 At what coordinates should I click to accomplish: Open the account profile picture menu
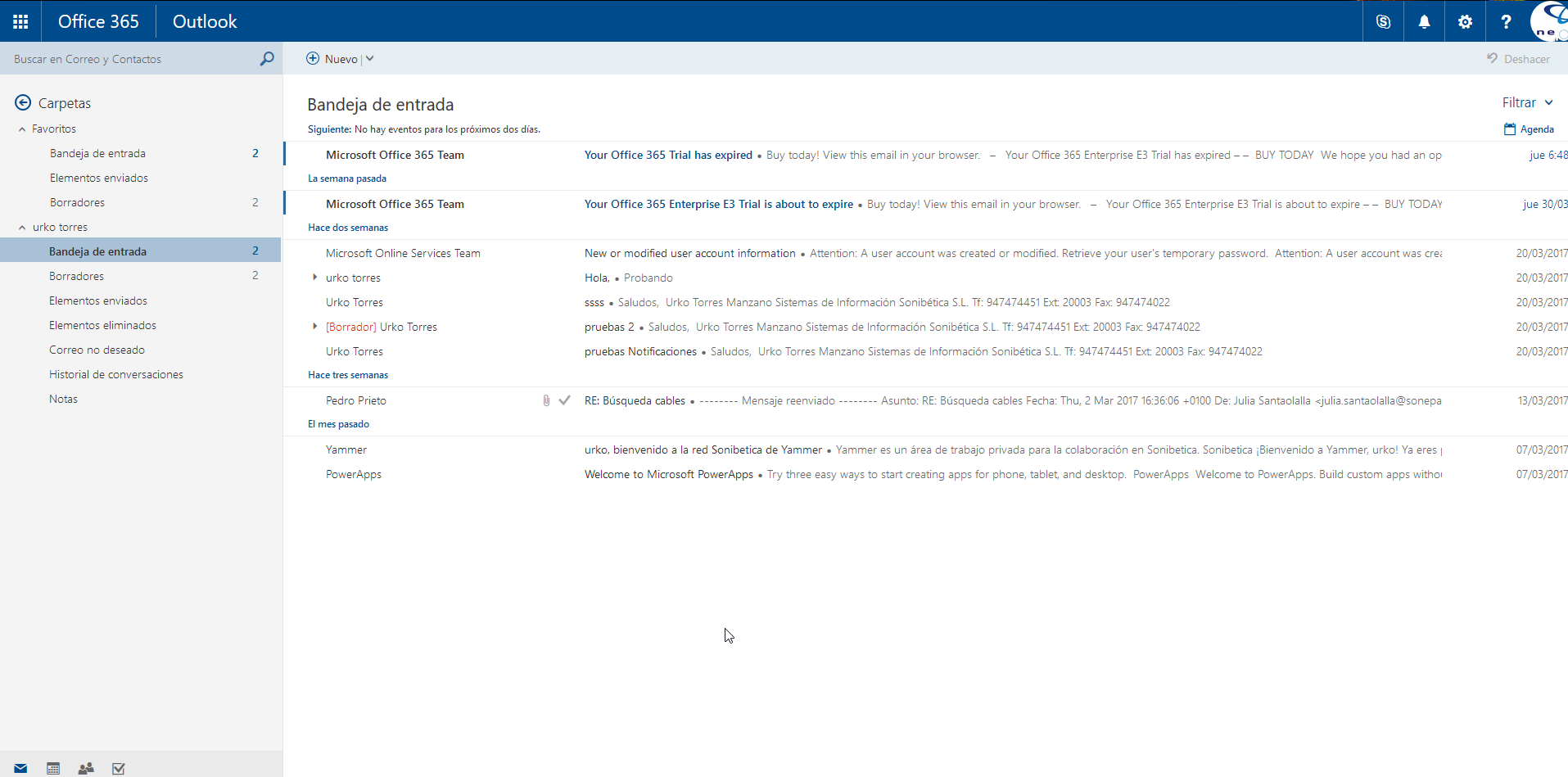1549,21
